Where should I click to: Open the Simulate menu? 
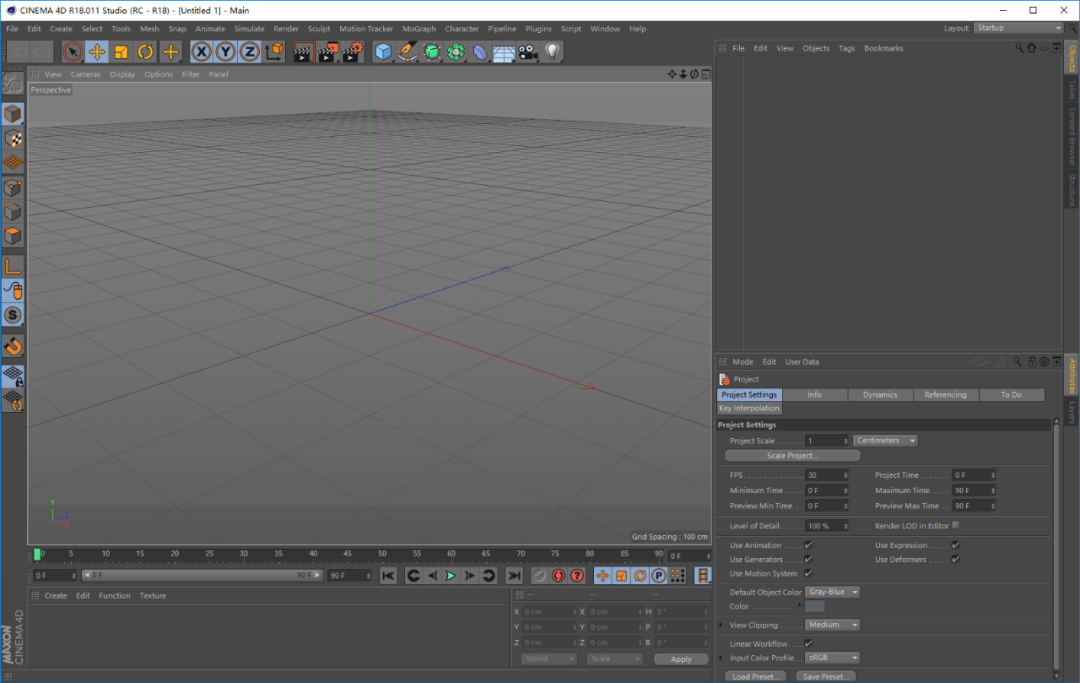[249, 29]
